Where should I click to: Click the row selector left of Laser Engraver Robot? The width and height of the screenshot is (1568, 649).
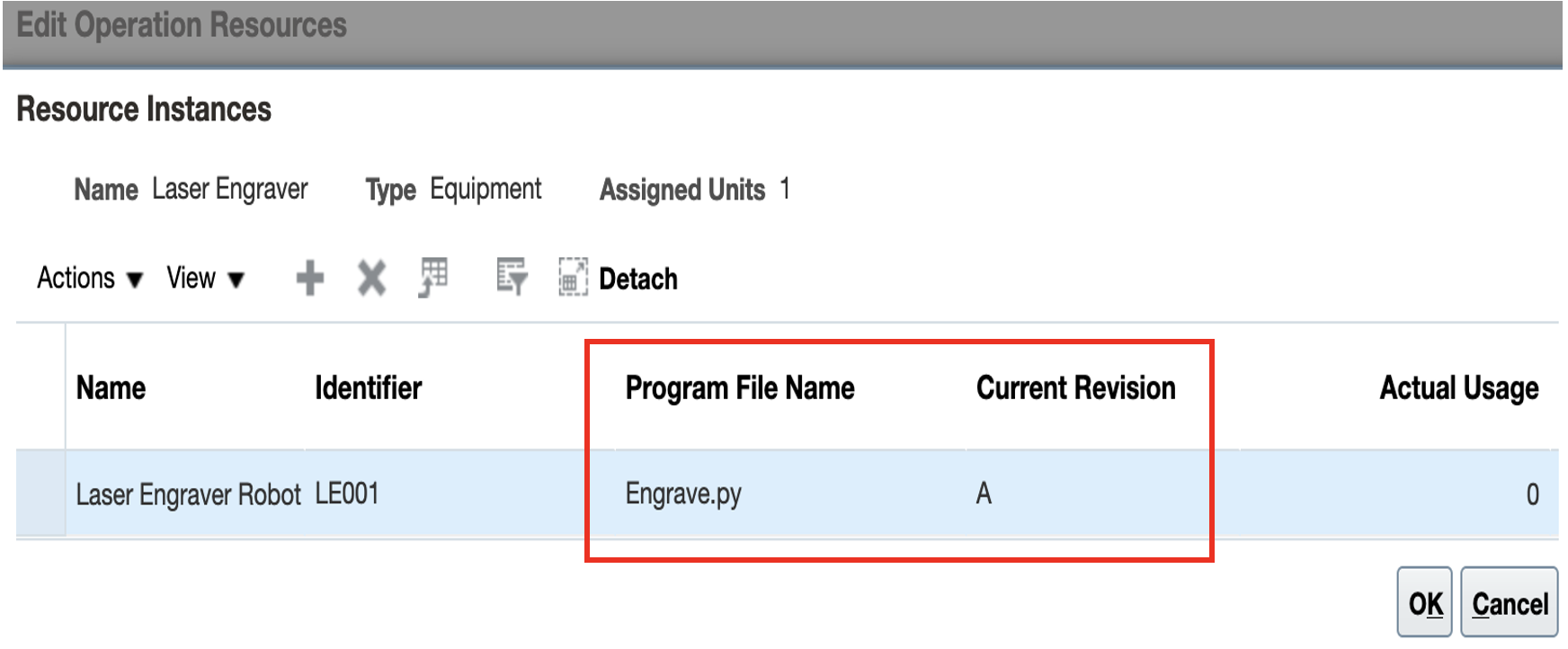coord(40,493)
